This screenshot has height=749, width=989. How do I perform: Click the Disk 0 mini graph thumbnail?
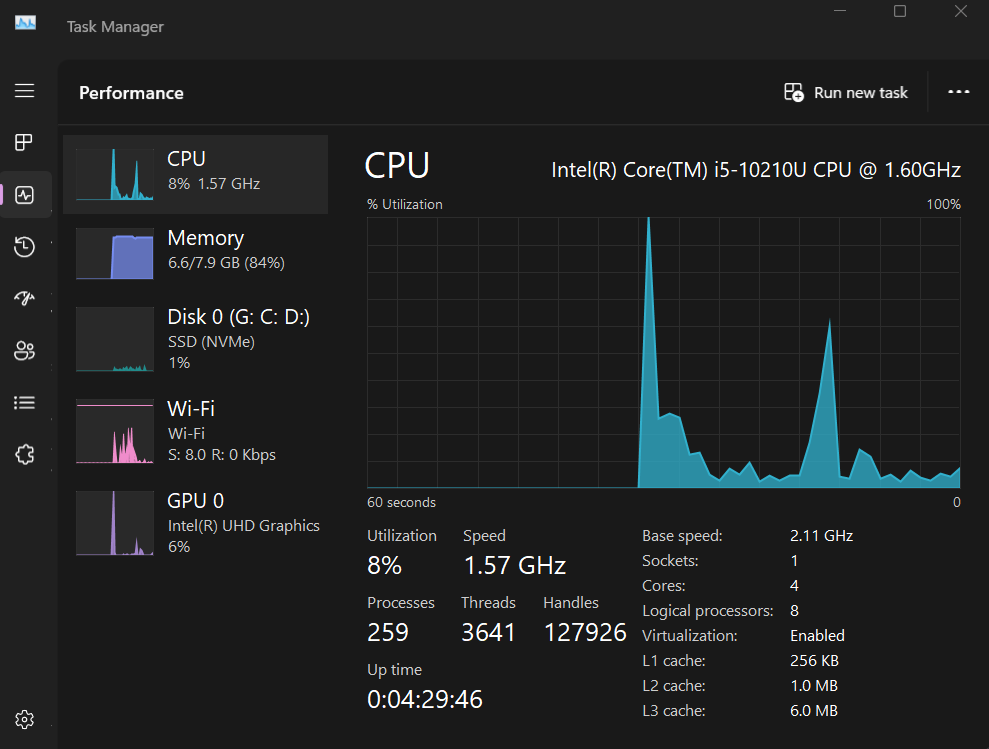(115, 339)
